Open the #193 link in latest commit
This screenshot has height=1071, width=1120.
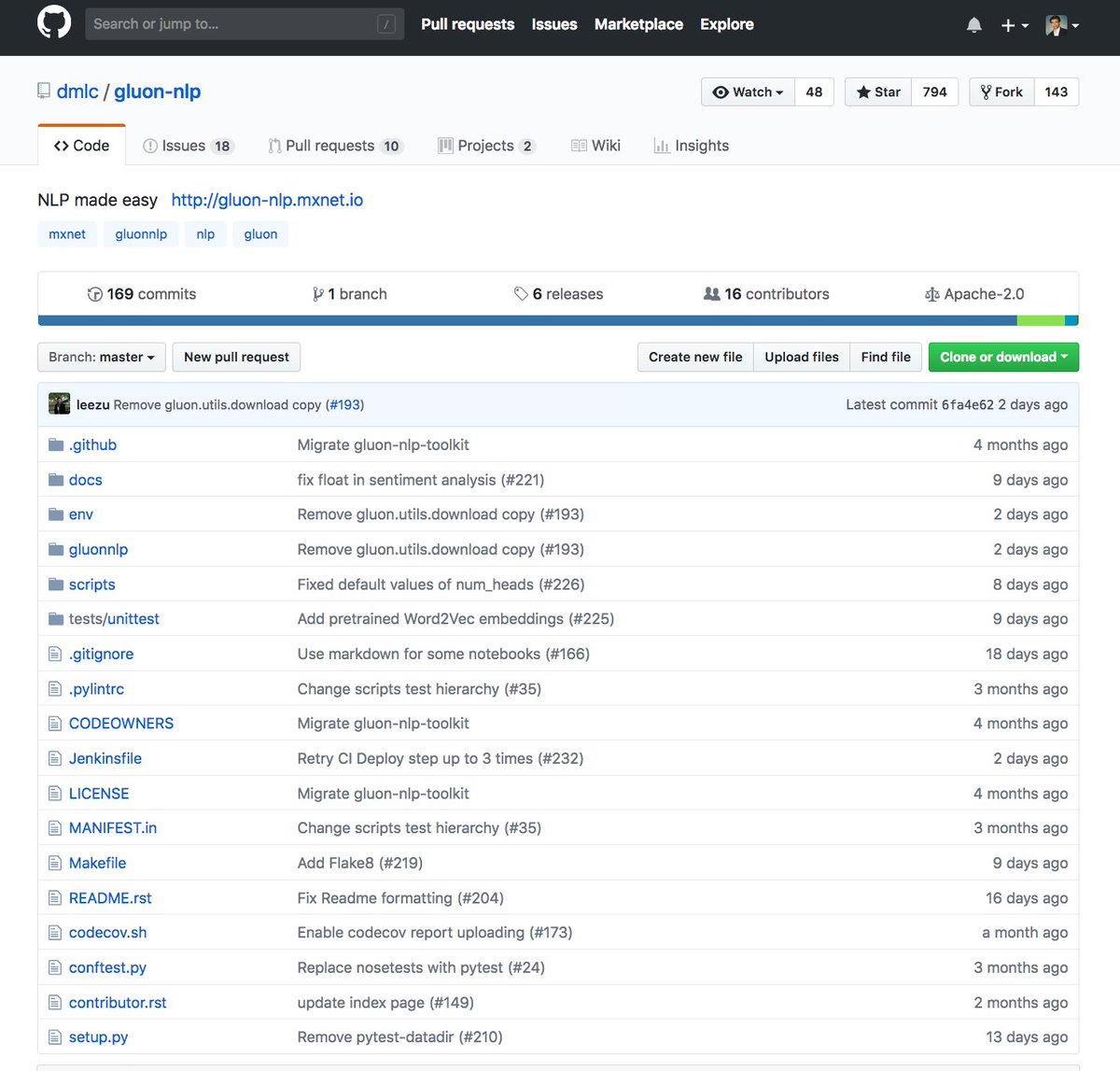[x=345, y=404]
